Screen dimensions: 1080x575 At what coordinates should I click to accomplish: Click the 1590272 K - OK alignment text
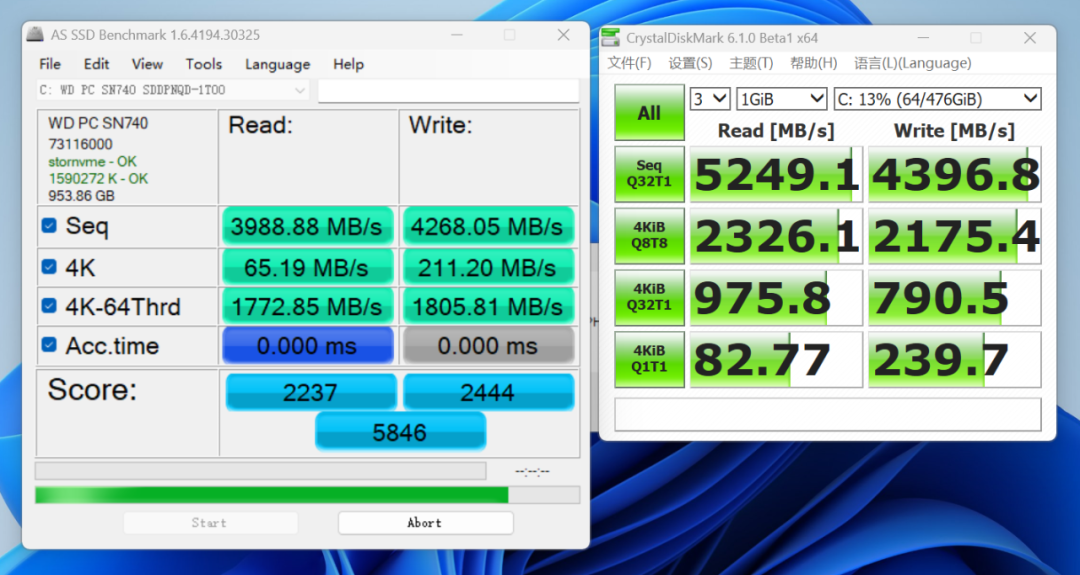pos(98,178)
